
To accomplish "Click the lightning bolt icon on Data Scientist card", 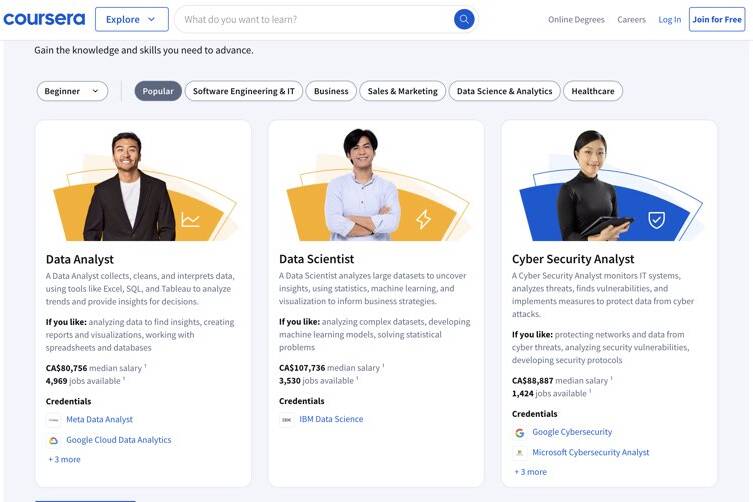I will tap(423, 219).
